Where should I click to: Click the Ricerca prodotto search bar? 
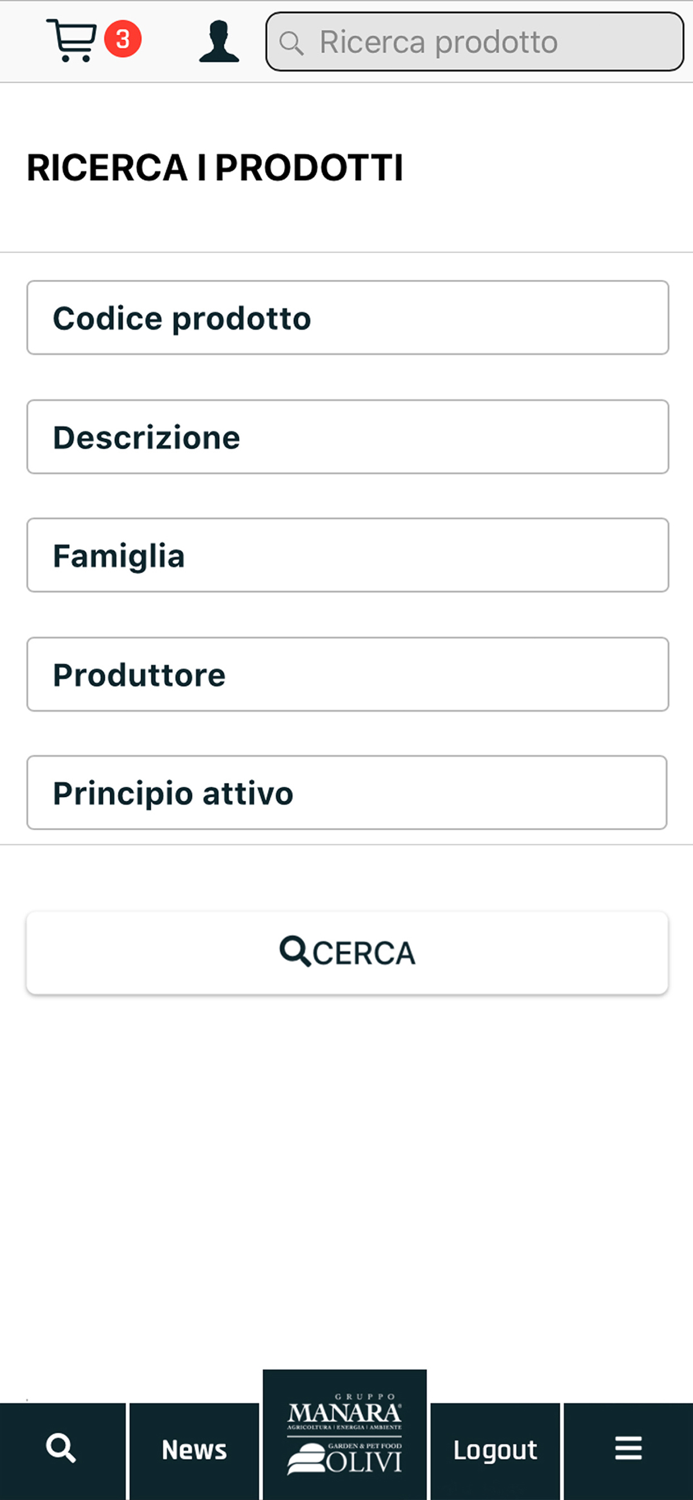473,42
